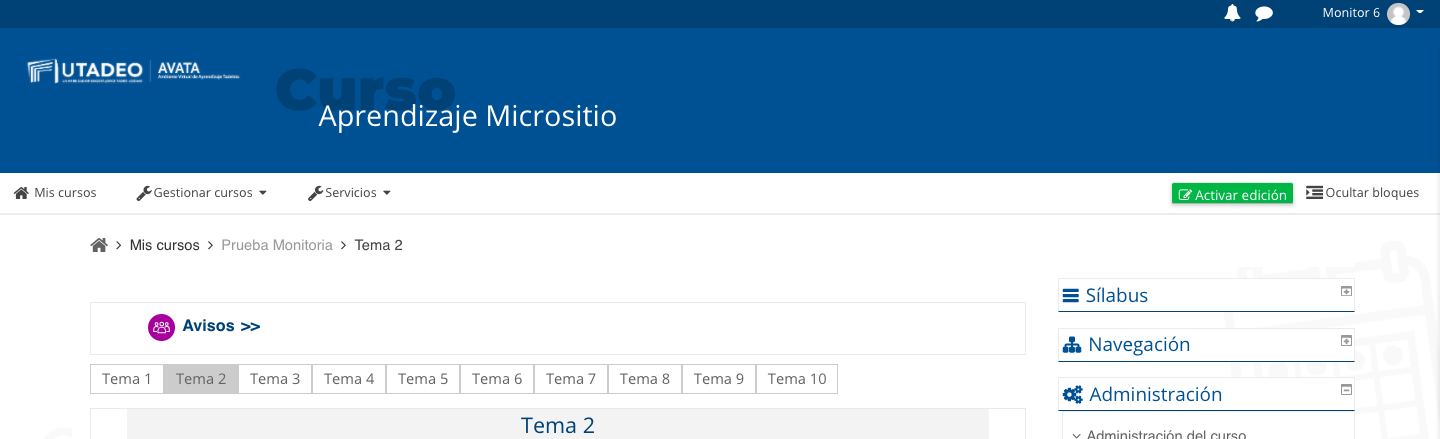Viewport: 1440px width, 439px height.
Task: Open the Servicios dropdown menu
Action: tap(349, 193)
